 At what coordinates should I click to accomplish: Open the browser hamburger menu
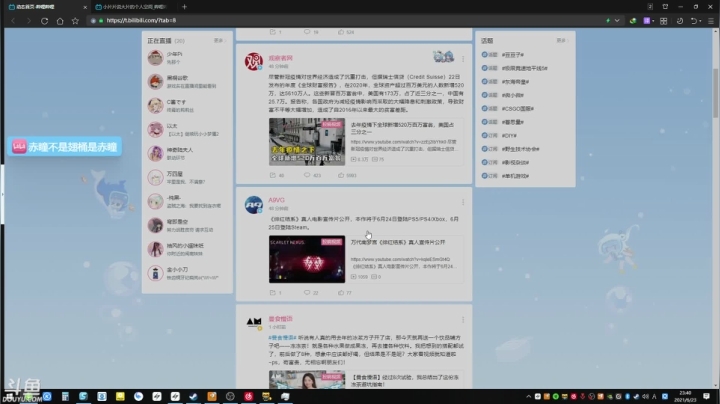(711, 21)
